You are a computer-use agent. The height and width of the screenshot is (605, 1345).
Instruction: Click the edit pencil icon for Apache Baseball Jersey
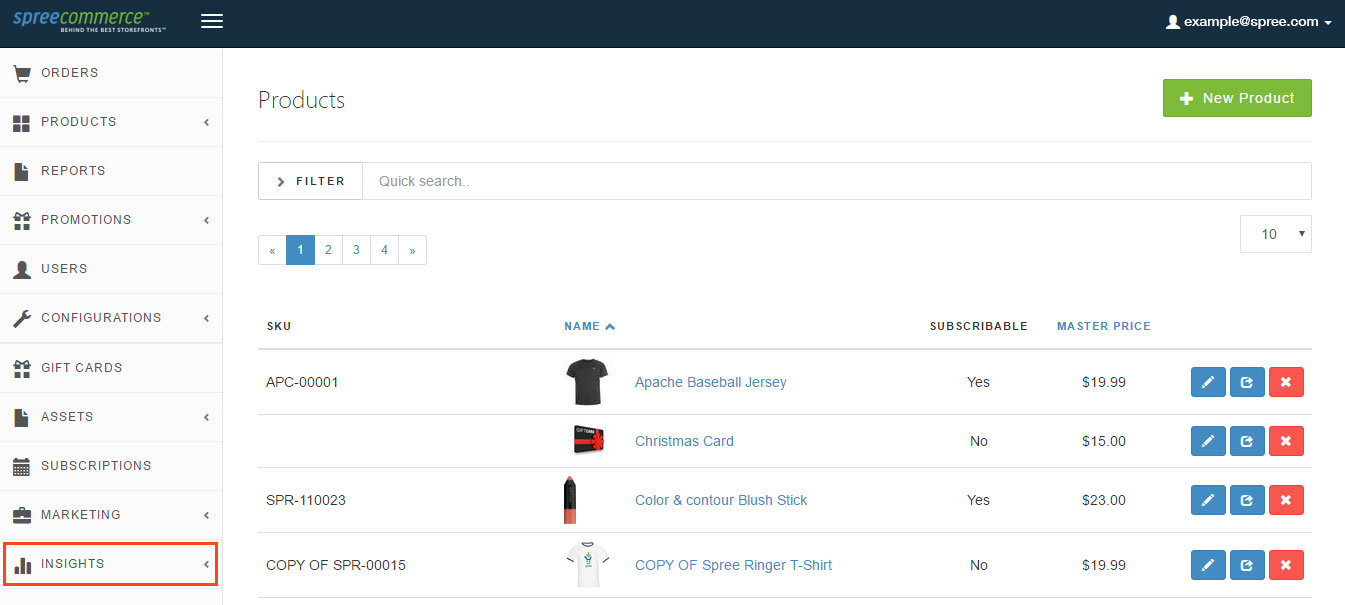coord(1208,382)
